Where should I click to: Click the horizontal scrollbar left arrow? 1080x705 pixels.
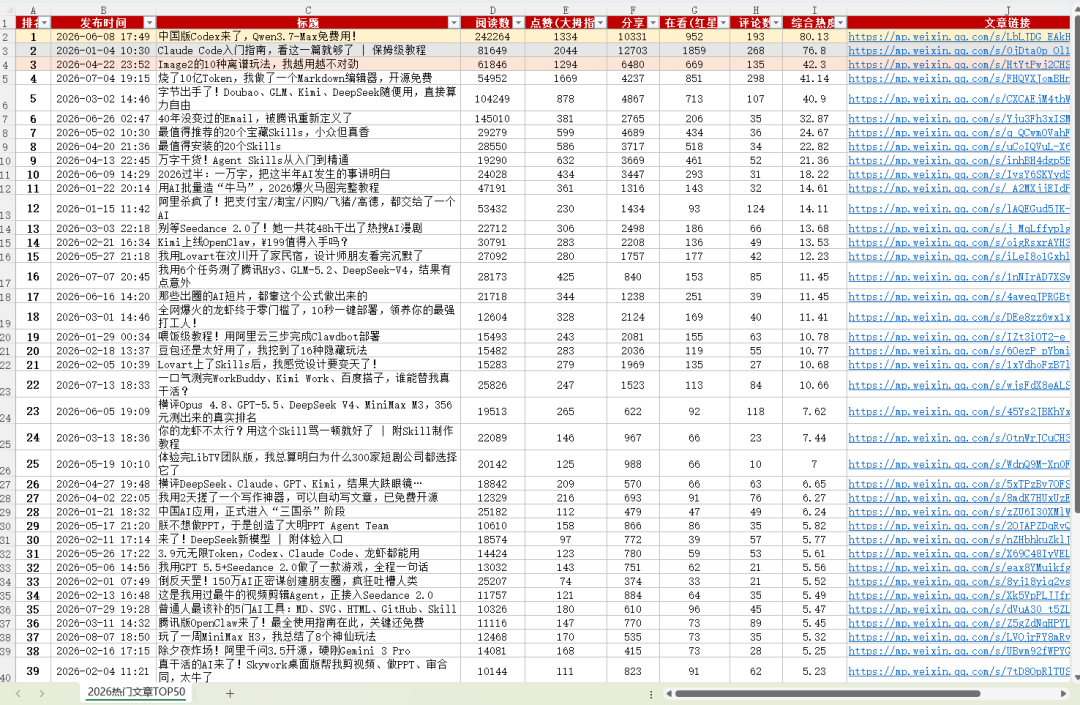click(668, 694)
